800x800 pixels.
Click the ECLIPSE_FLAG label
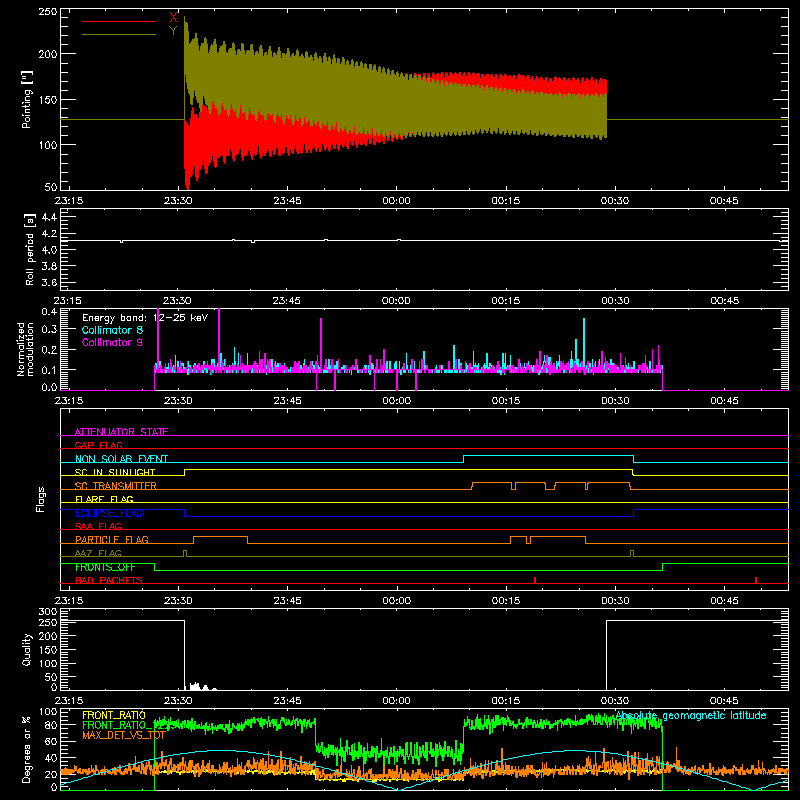pos(109,513)
